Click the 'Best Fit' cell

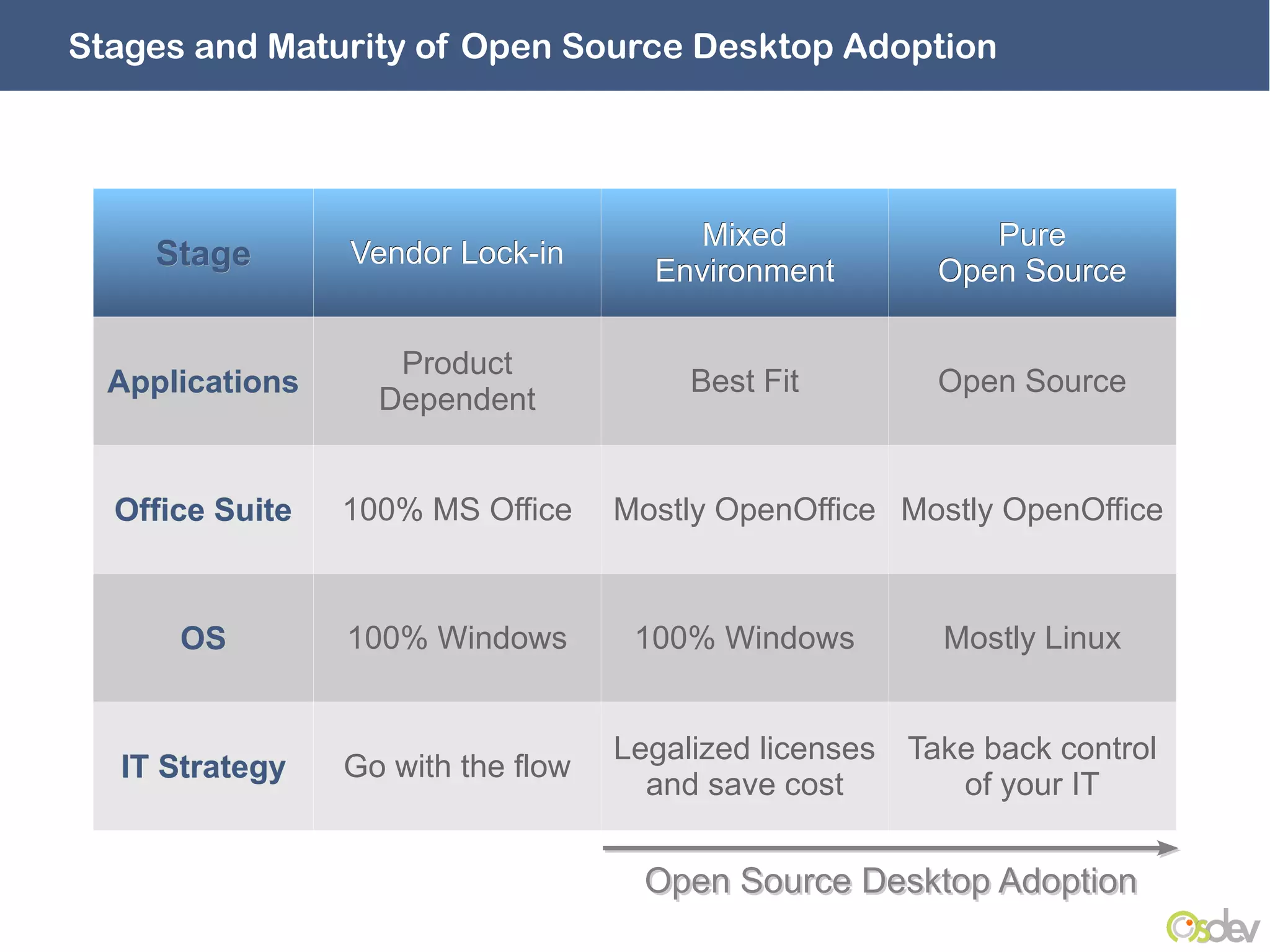[x=745, y=381]
